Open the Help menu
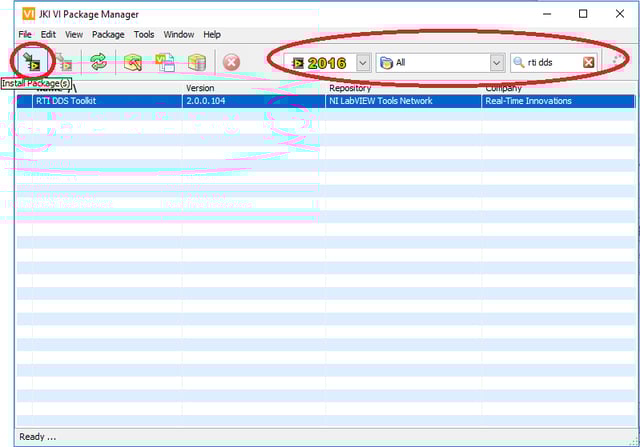Screen dimensions: 640x447 212,35
